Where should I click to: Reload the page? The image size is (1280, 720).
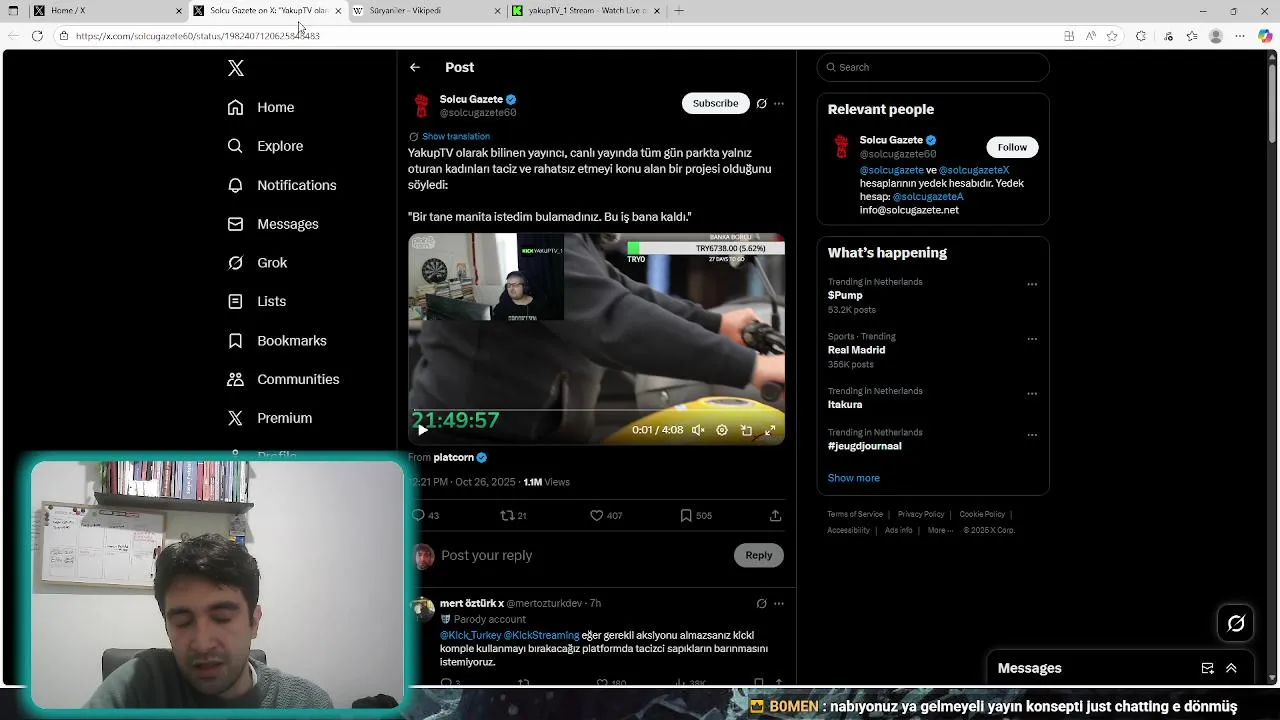click(x=37, y=36)
